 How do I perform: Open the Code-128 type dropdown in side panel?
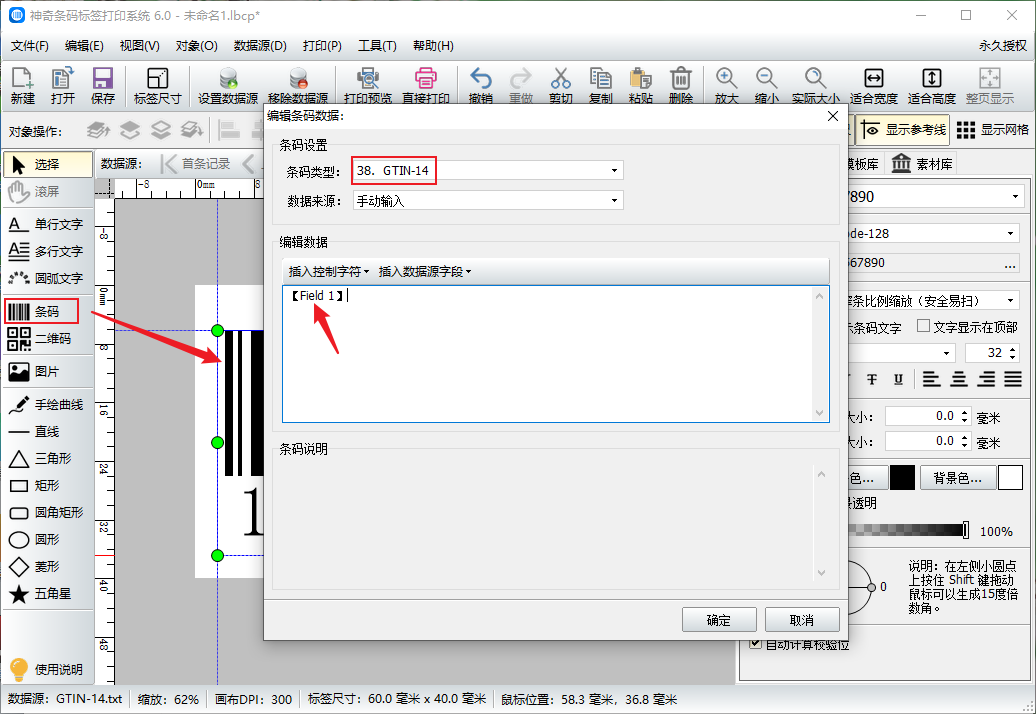(x=1010, y=233)
